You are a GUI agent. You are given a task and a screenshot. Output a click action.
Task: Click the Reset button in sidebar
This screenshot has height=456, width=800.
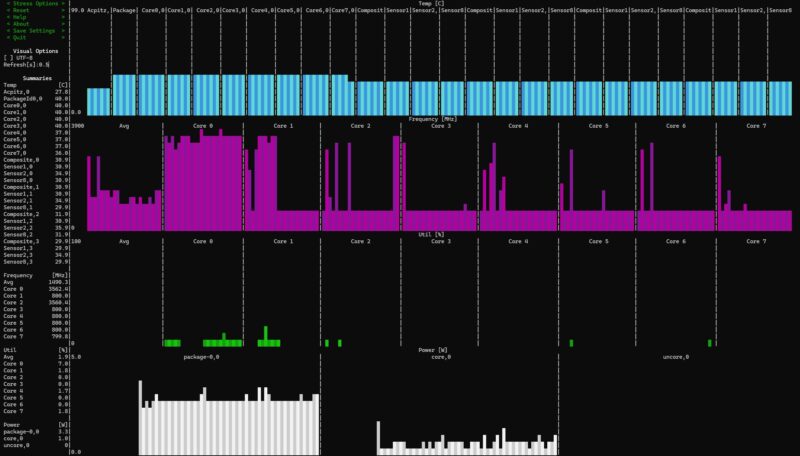click(35, 10)
